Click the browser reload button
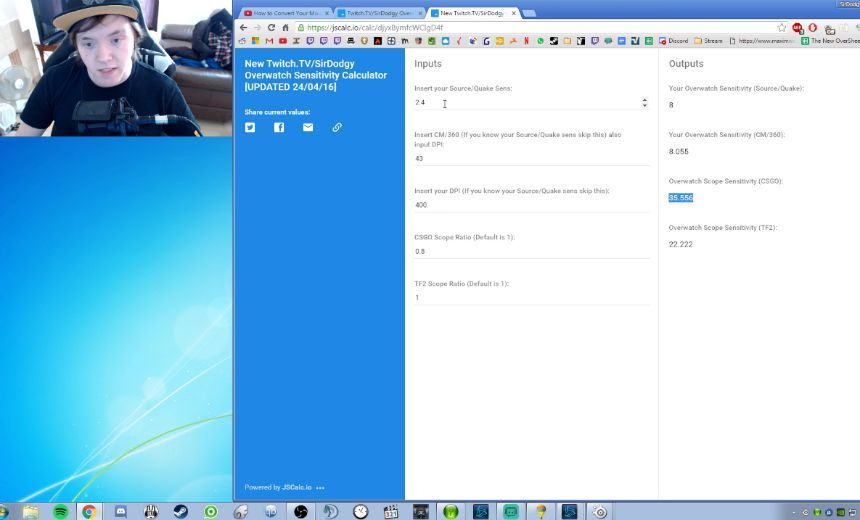 pos(271,28)
